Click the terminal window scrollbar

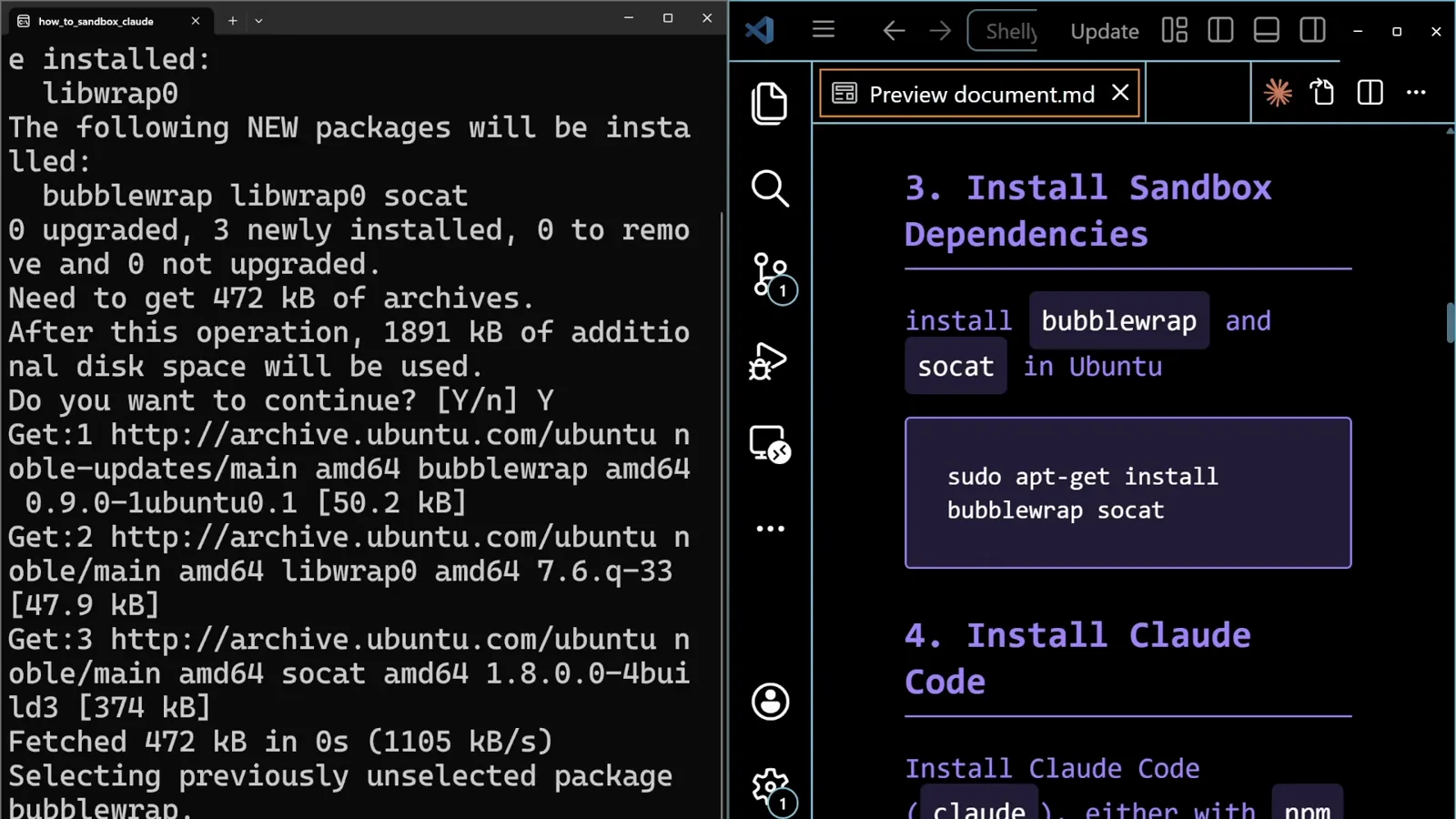click(722, 514)
